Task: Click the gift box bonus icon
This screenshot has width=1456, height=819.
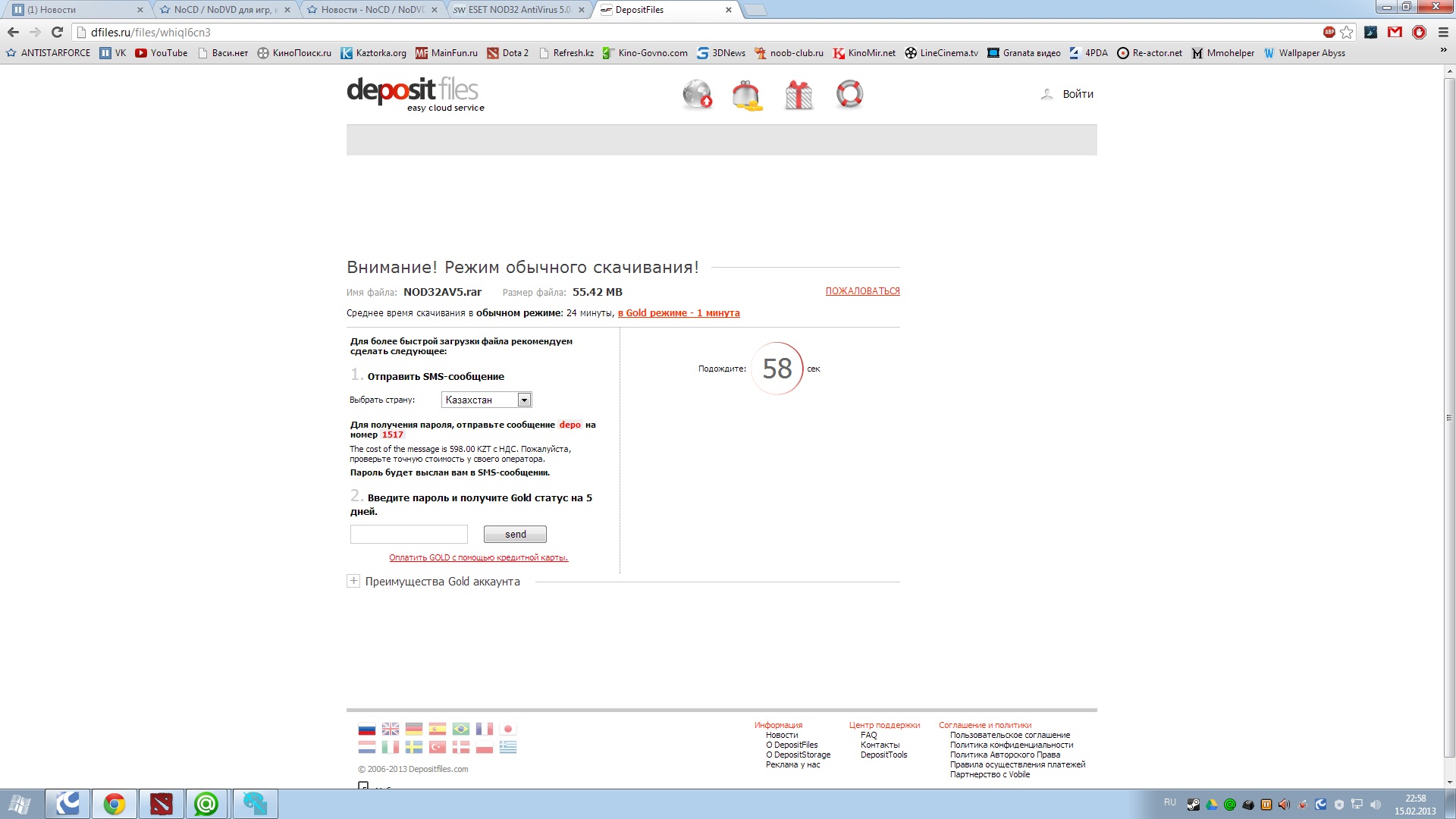Action: coord(798,96)
